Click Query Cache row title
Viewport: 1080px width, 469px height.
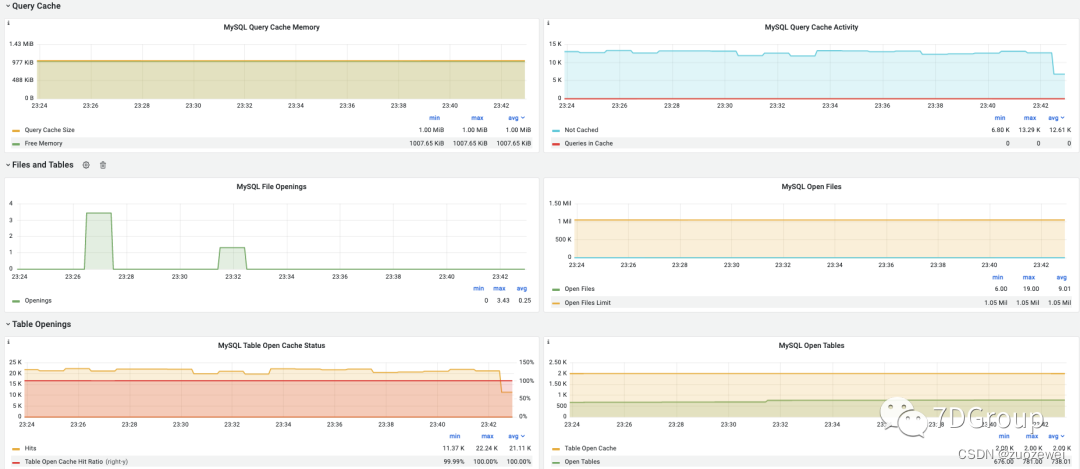tap(36, 6)
